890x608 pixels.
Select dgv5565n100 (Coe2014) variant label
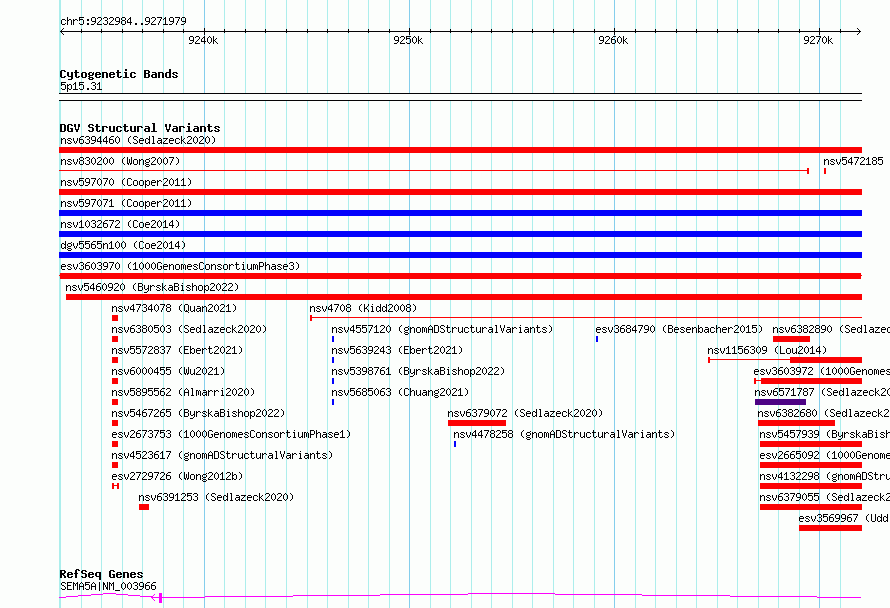(123, 245)
